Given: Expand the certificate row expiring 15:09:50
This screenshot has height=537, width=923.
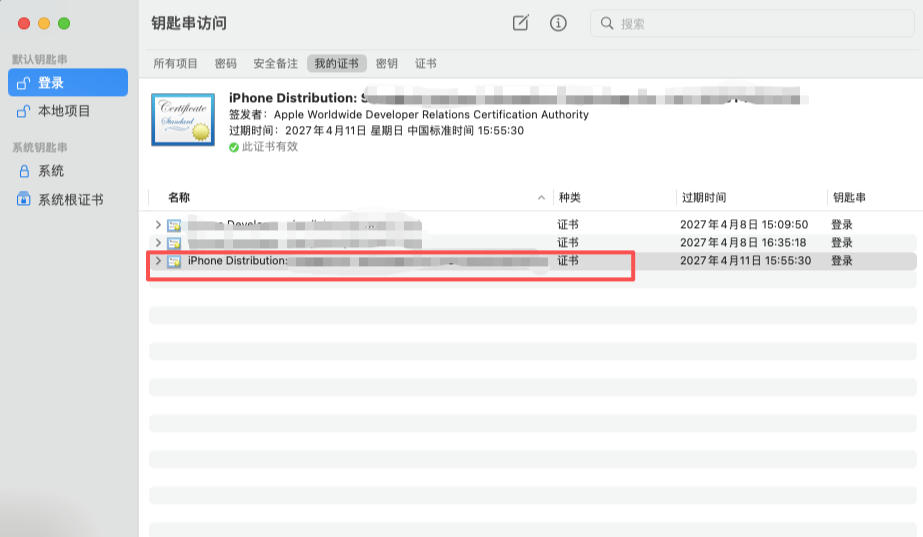Looking at the screenshot, I should 158,224.
